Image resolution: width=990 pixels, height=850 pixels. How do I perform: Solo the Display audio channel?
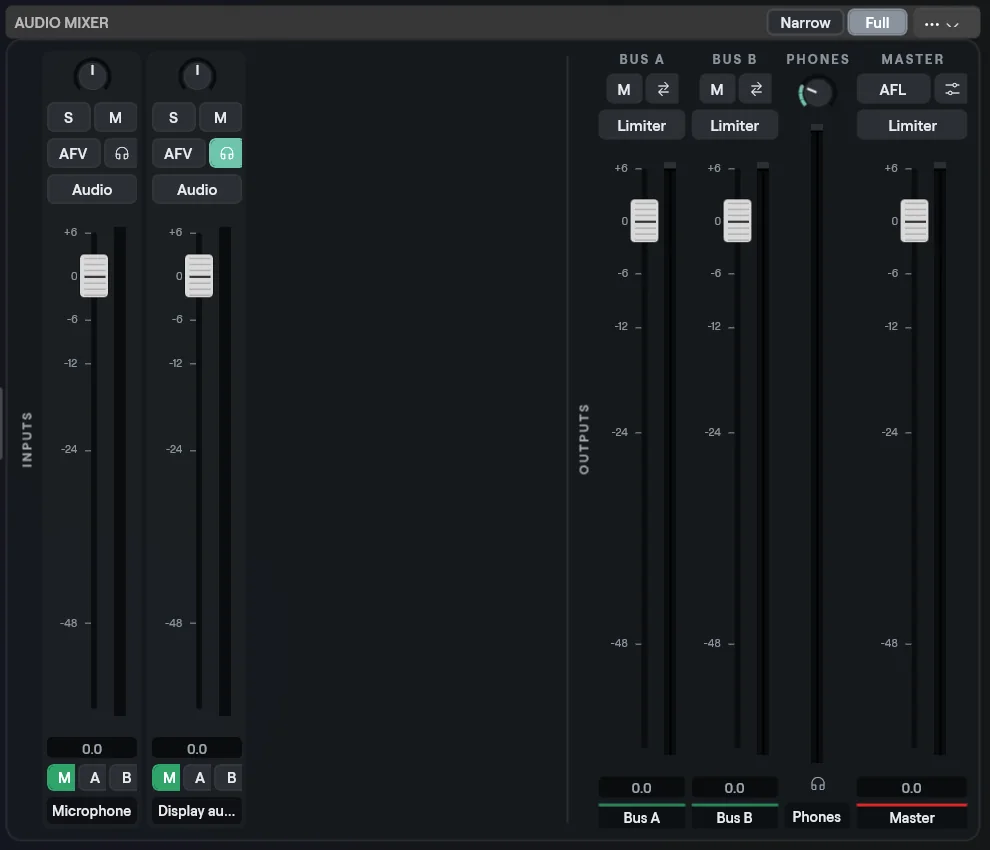(174, 117)
